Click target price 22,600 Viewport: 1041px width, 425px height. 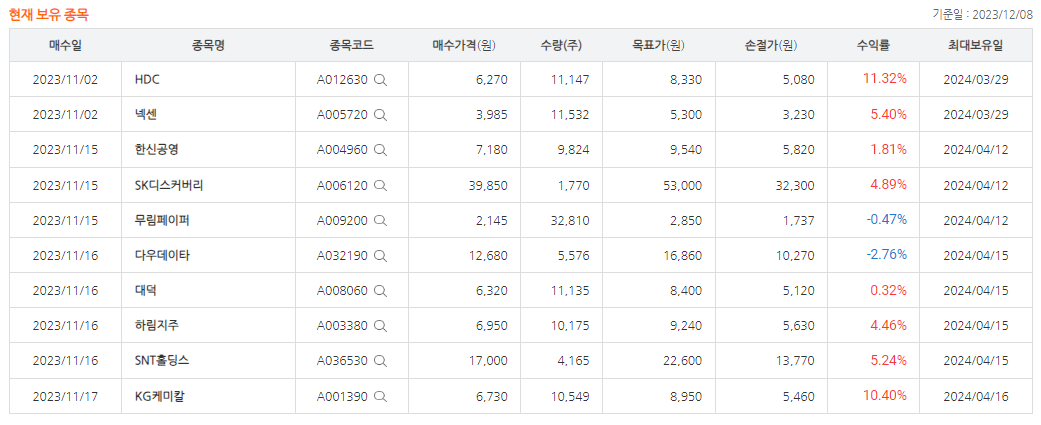pos(681,361)
